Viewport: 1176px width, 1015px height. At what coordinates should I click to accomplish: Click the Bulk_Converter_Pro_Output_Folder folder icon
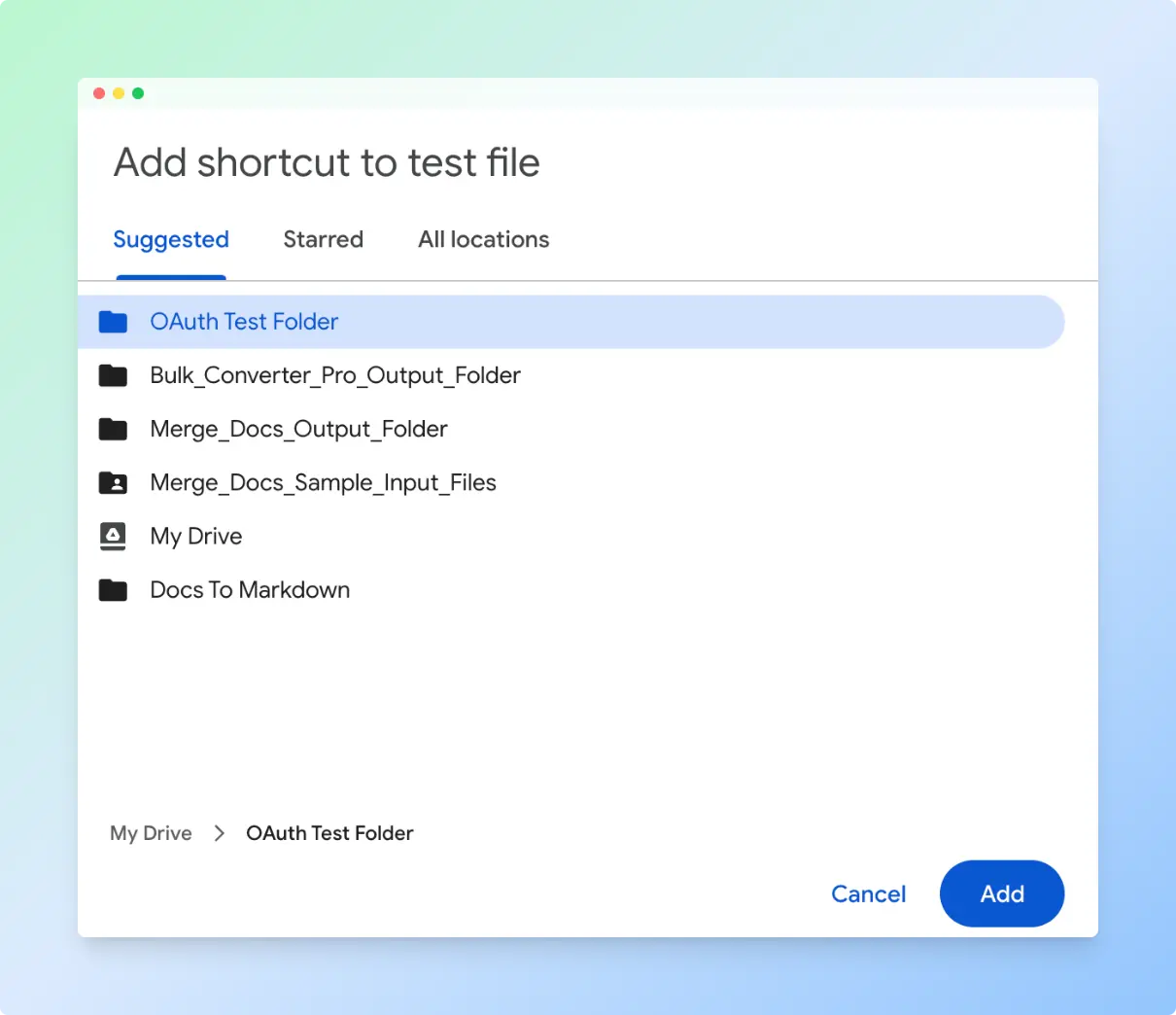coord(113,375)
